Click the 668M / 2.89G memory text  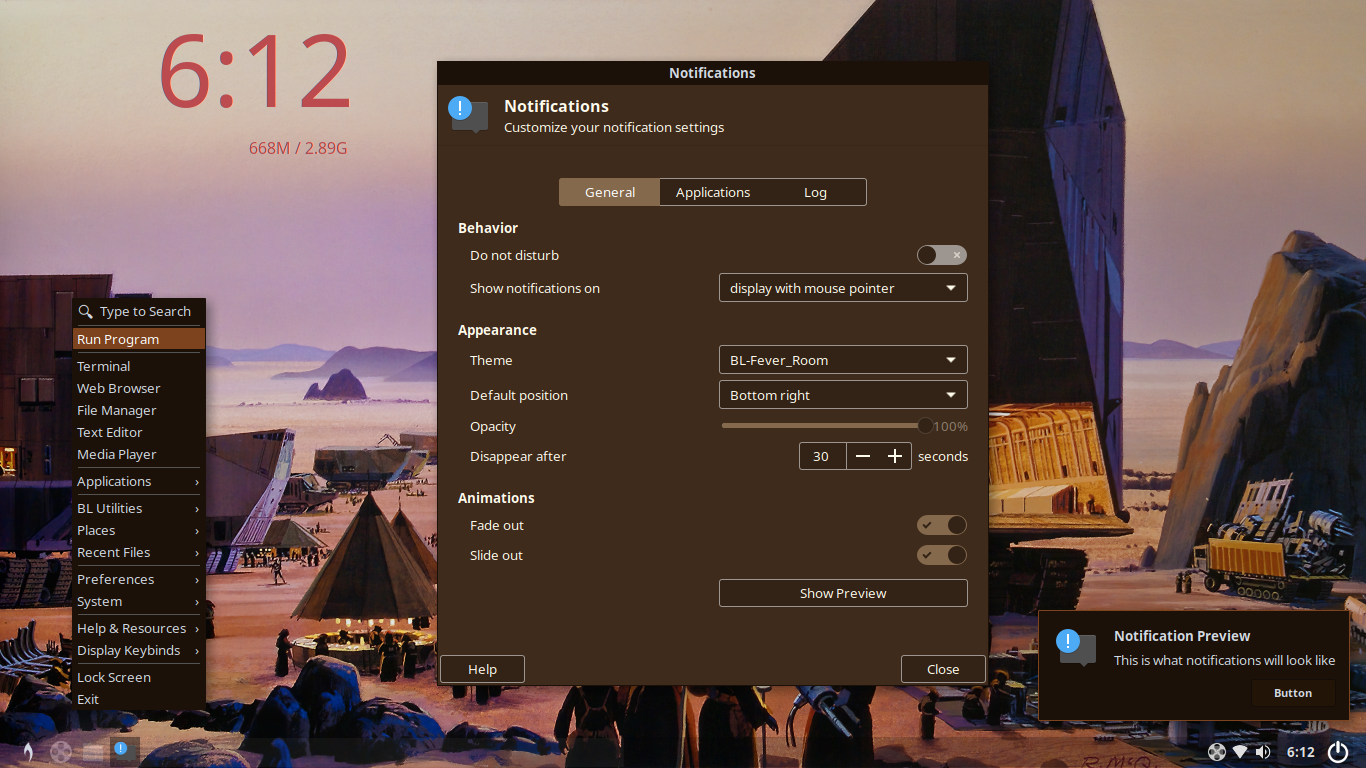tap(298, 148)
